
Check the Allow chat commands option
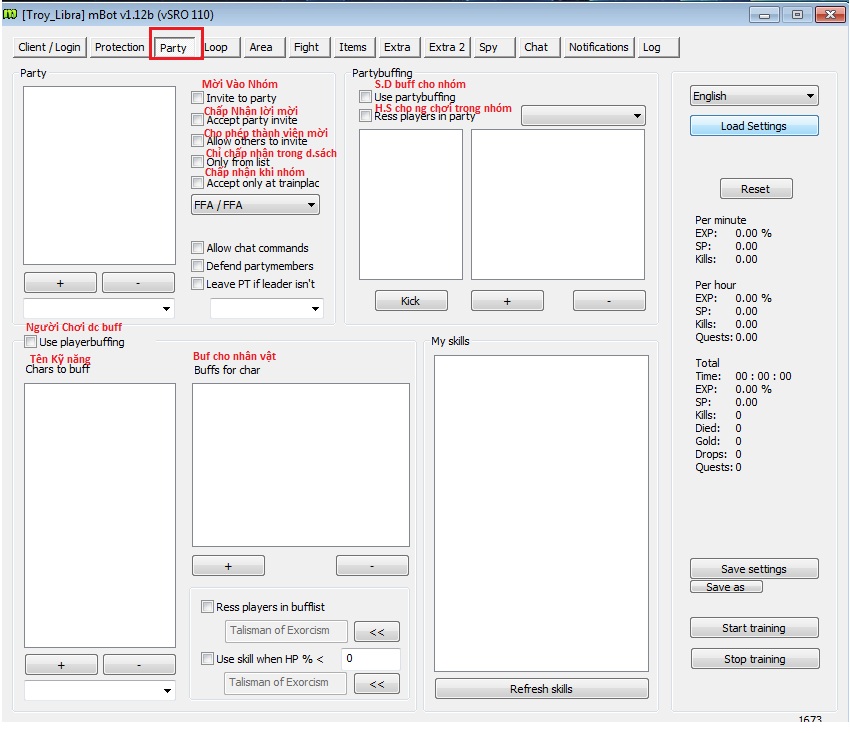[198, 248]
